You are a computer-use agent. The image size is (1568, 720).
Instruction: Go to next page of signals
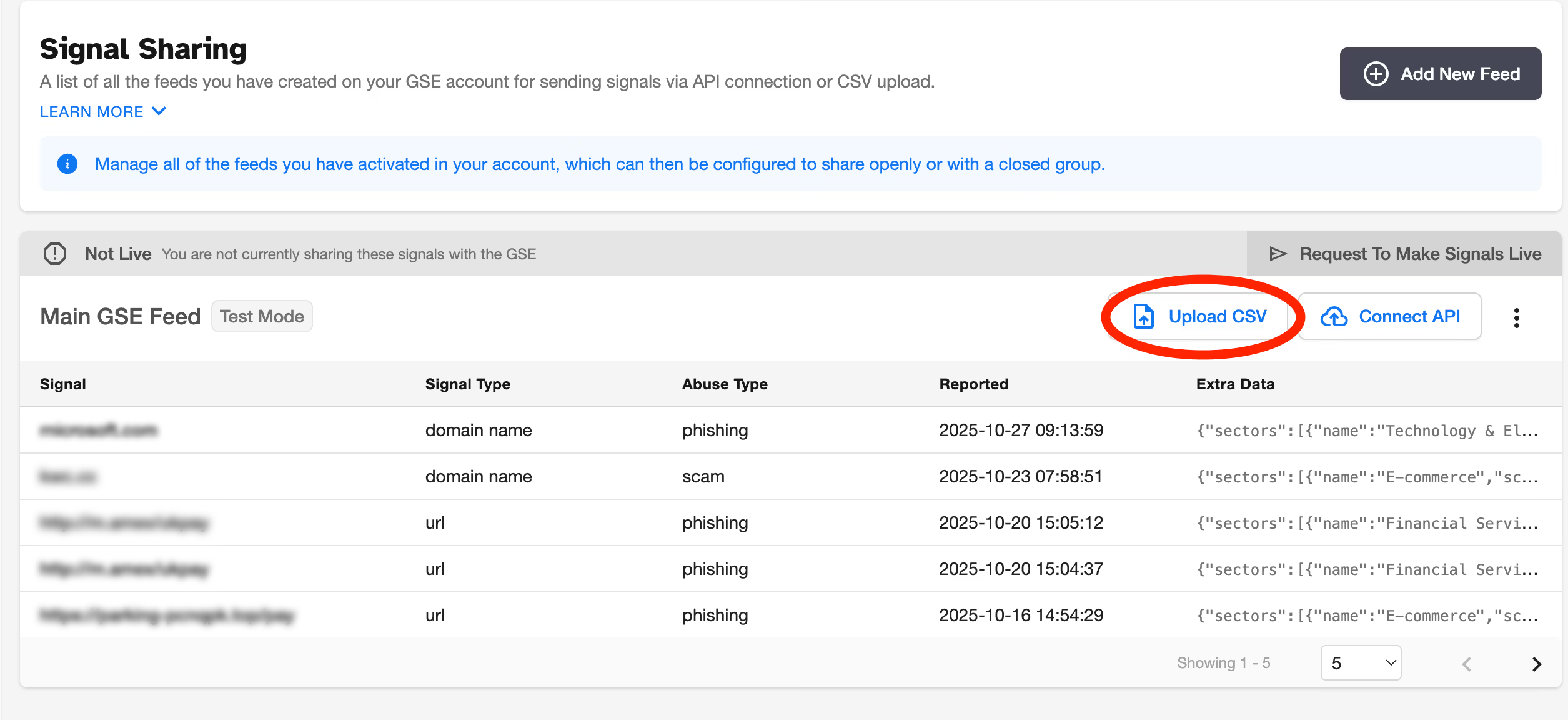pos(1536,664)
